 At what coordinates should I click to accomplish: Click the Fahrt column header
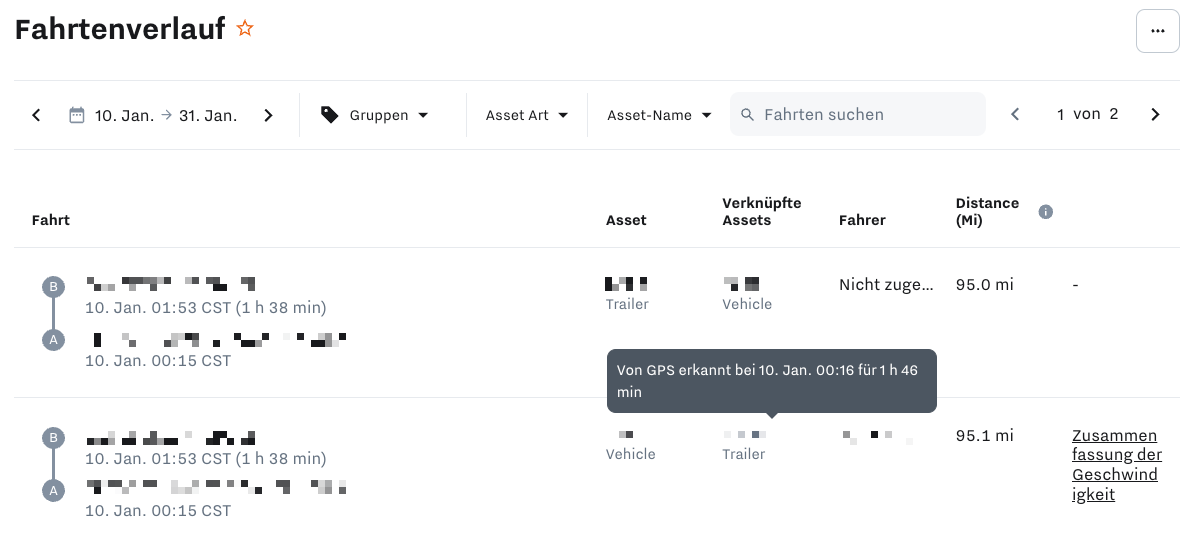[x=51, y=220]
